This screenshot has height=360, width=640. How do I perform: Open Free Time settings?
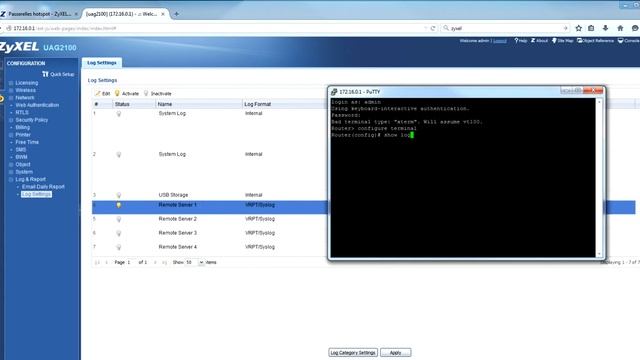click(x=27, y=142)
